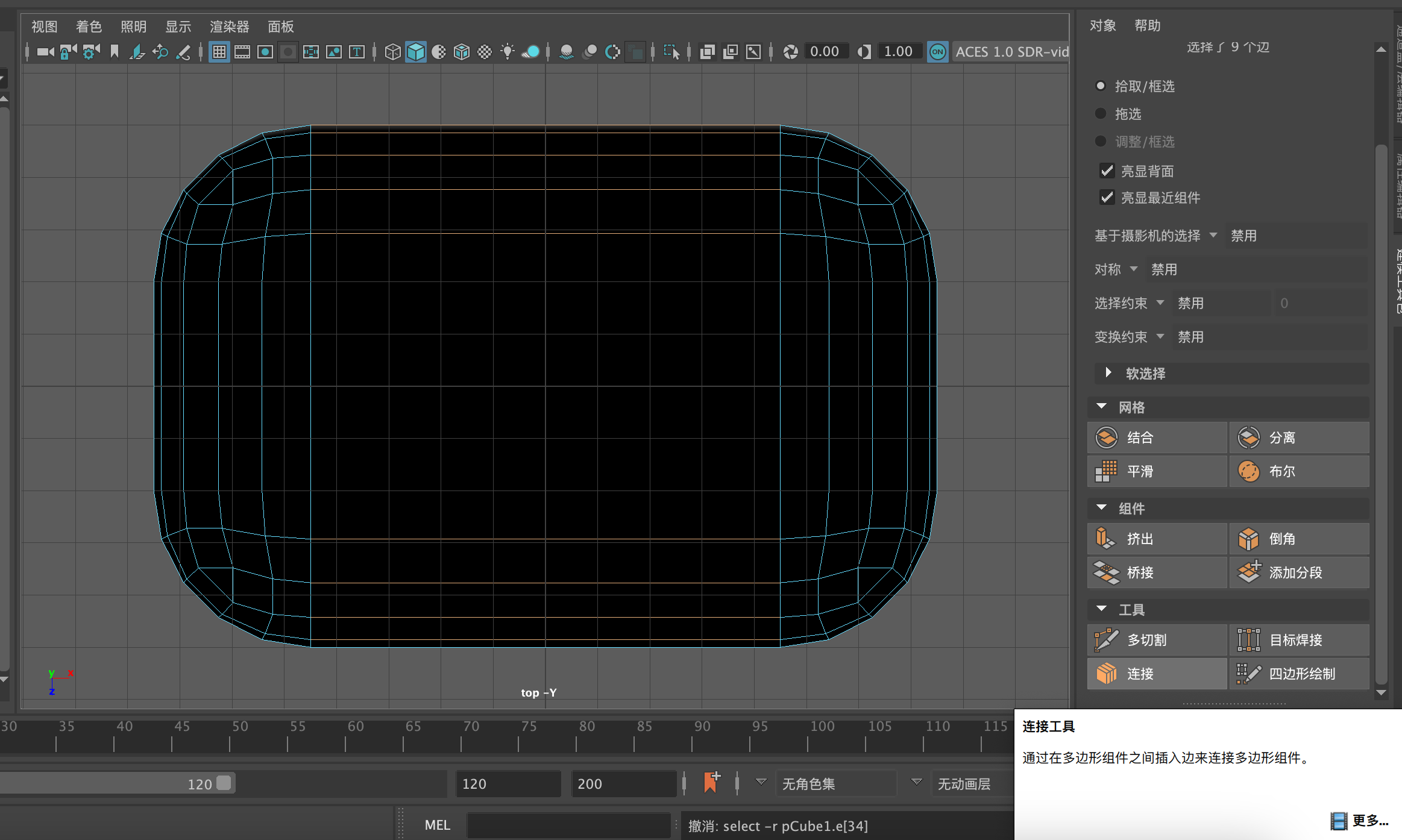Open the 着色 menu
Viewport: 1402px width, 840px height.
[89, 27]
